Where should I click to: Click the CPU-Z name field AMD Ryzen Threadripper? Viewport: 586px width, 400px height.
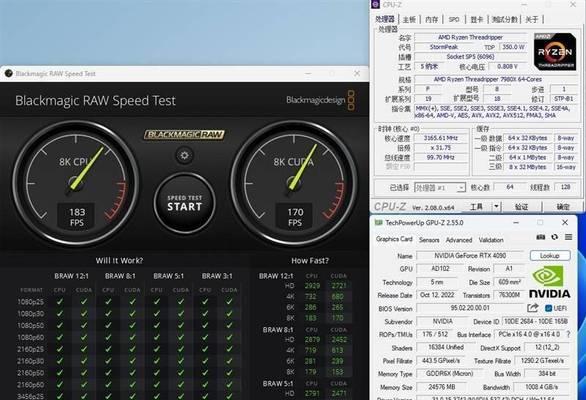(x=470, y=37)
